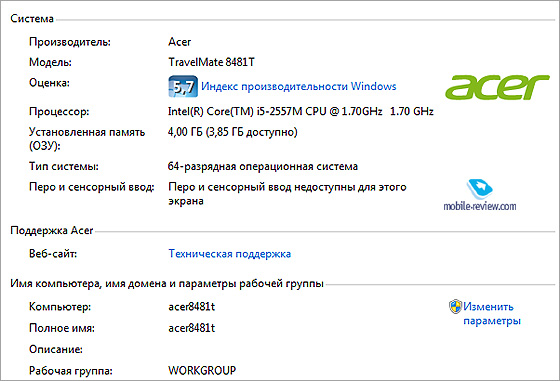This screenshot has height=381, width=560.
Task: Select processor text Intel(R) Core(TM) i5-2557M
Action: (x=235, y=111)
